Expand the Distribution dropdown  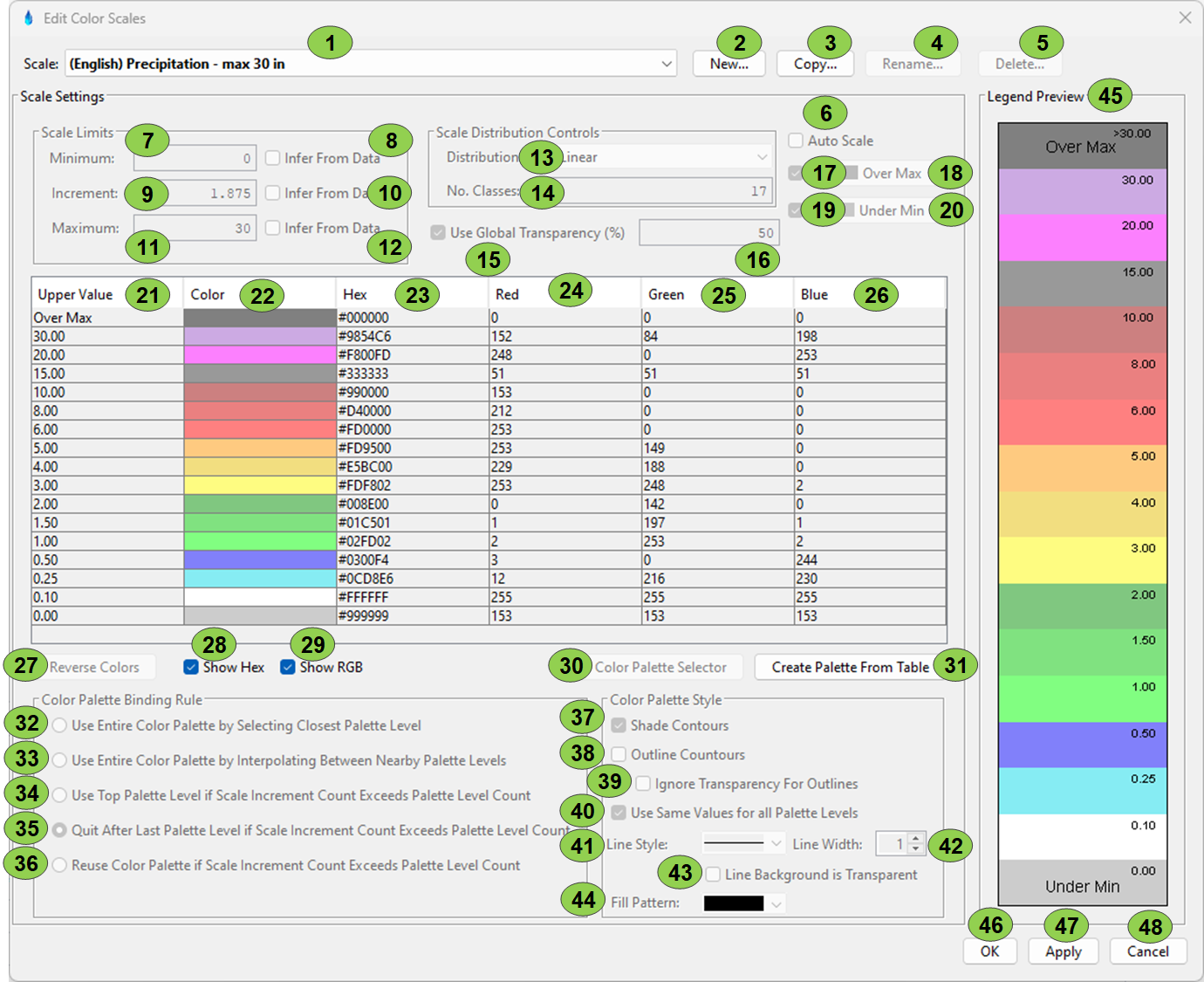point(762,157)
